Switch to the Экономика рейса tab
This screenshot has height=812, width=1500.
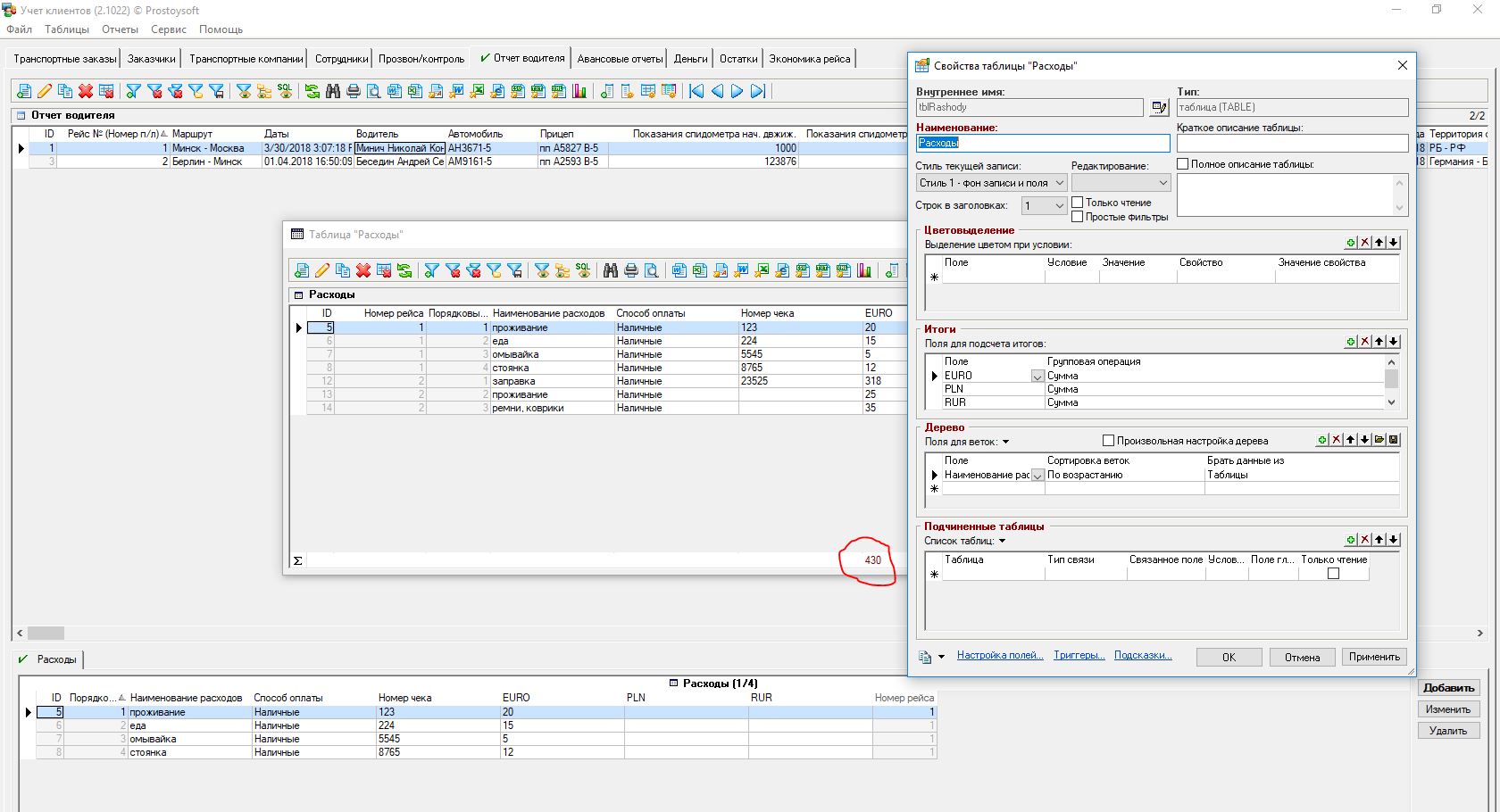tap(810, 59)
